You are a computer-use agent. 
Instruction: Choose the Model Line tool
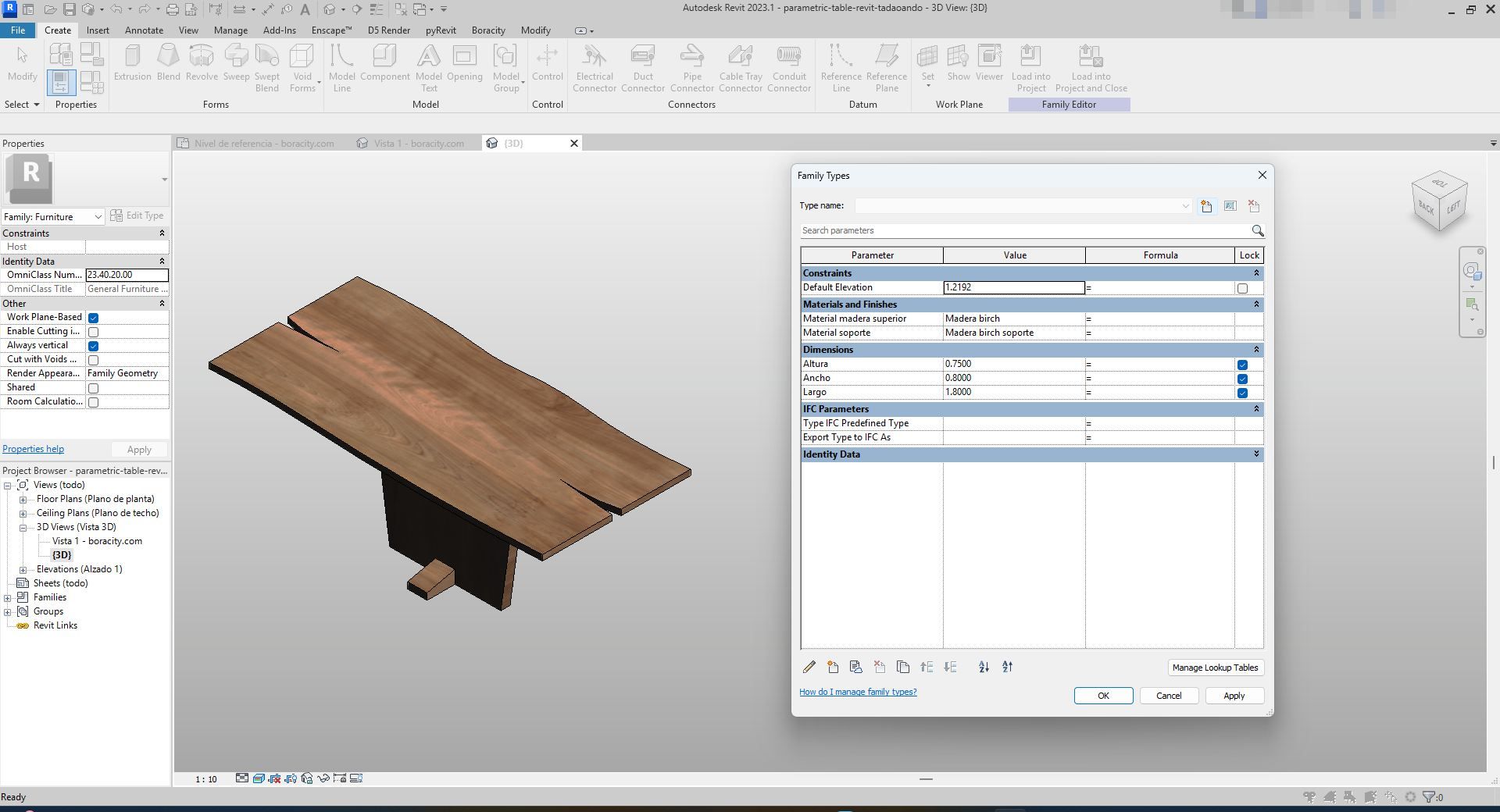[x=341, y=68]
